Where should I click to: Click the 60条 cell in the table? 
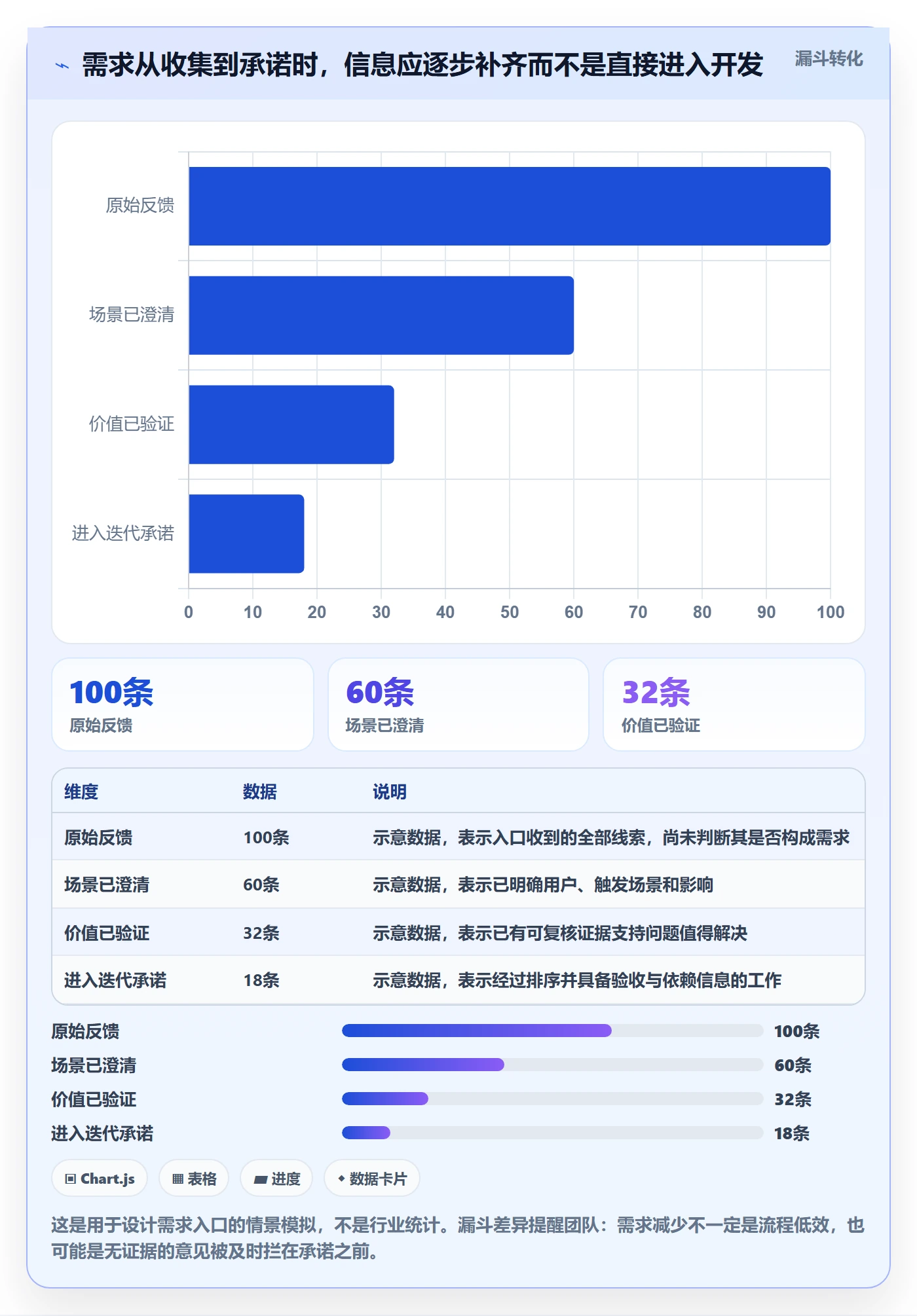click(261, 885)
